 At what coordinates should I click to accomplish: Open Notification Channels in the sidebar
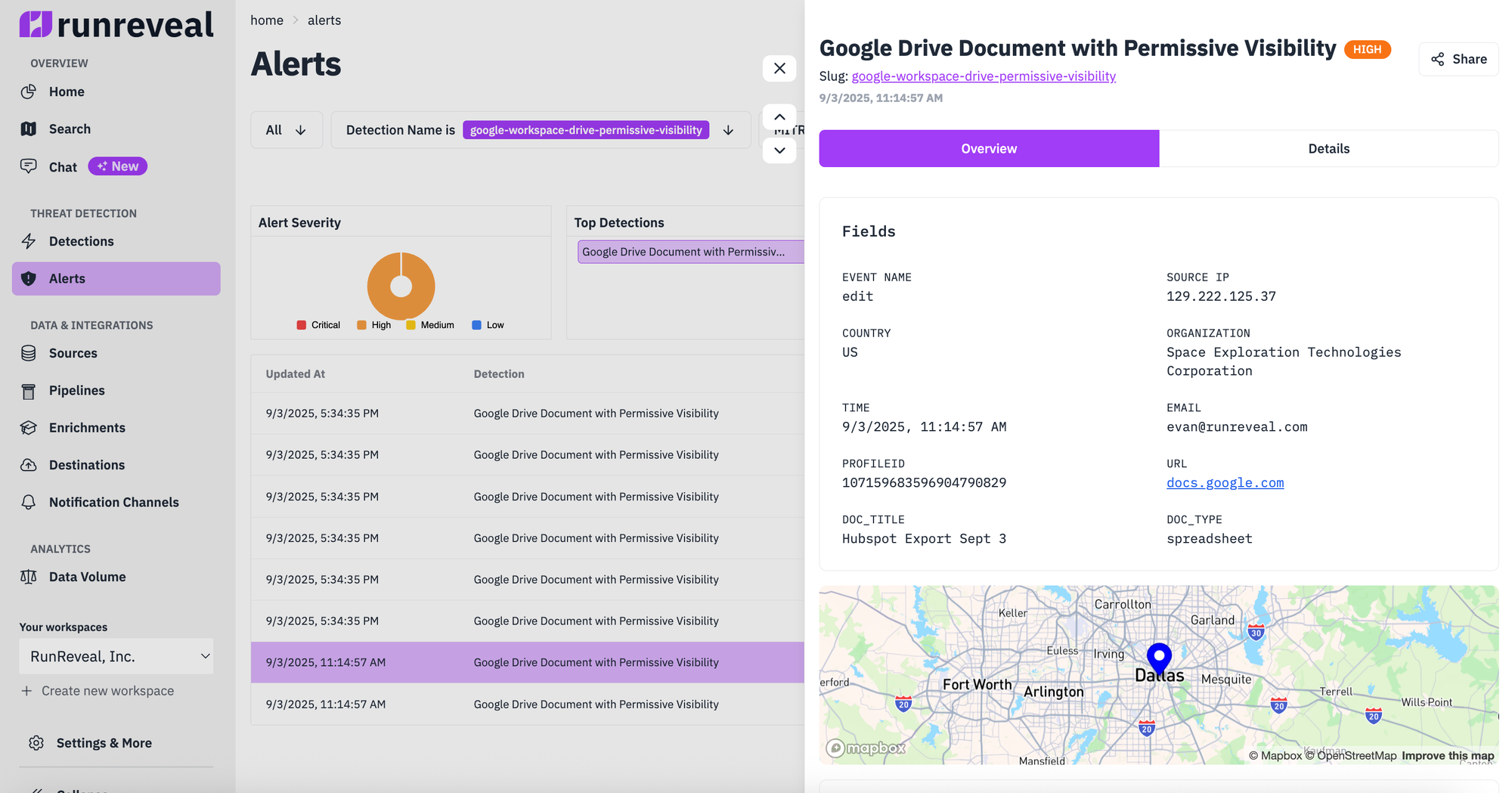pos(116,502)
